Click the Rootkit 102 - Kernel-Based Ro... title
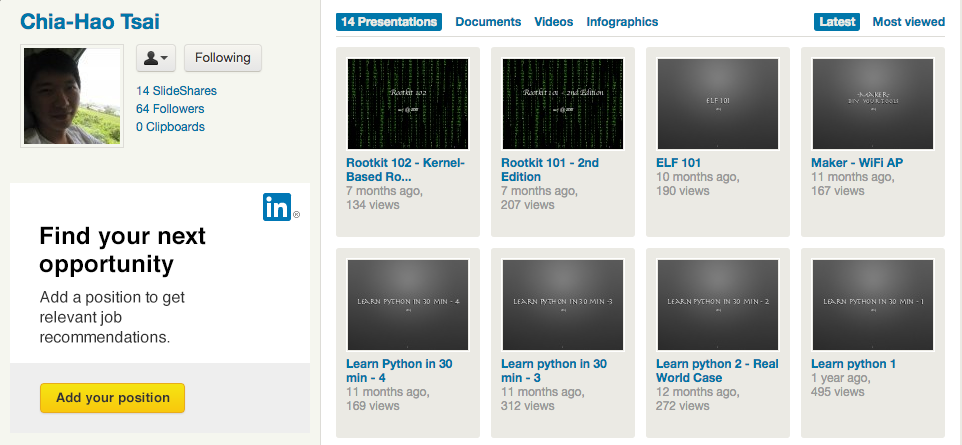Viewport: 962px width, 445px height. tap(406, 169)
